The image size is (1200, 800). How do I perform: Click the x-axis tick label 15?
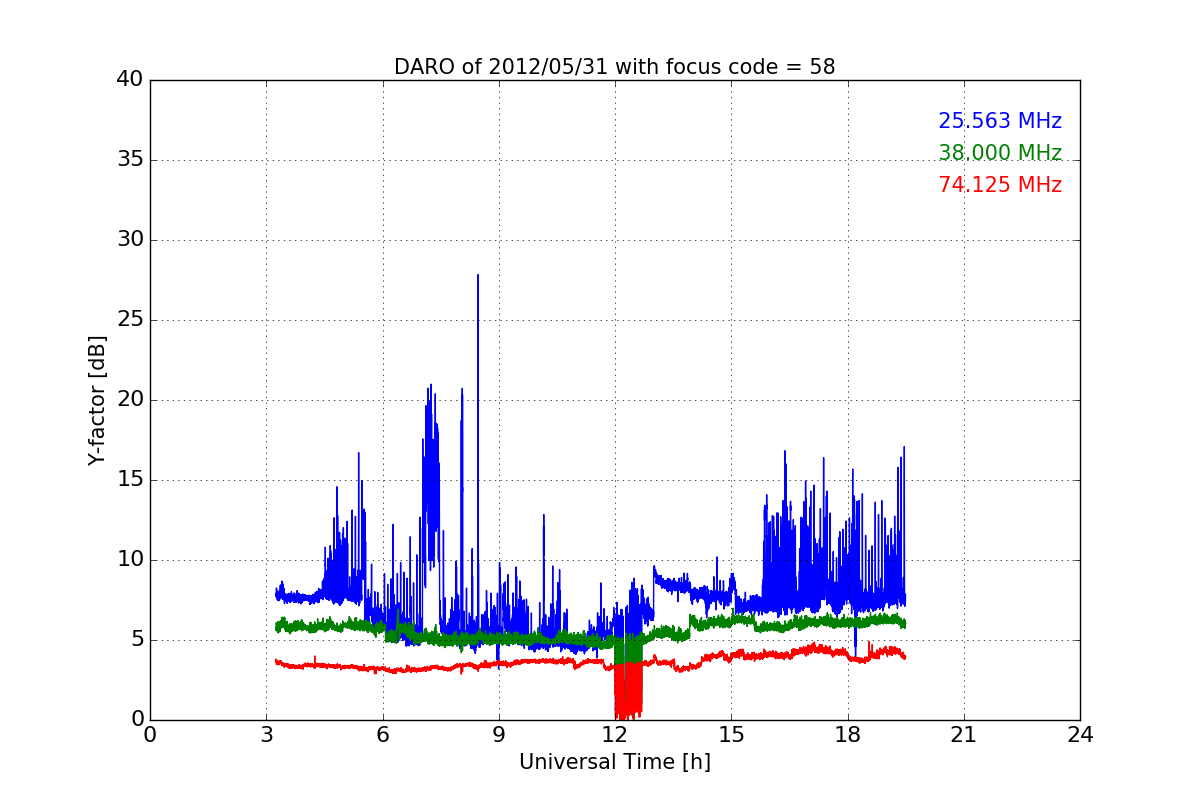[x=731, y=735]
